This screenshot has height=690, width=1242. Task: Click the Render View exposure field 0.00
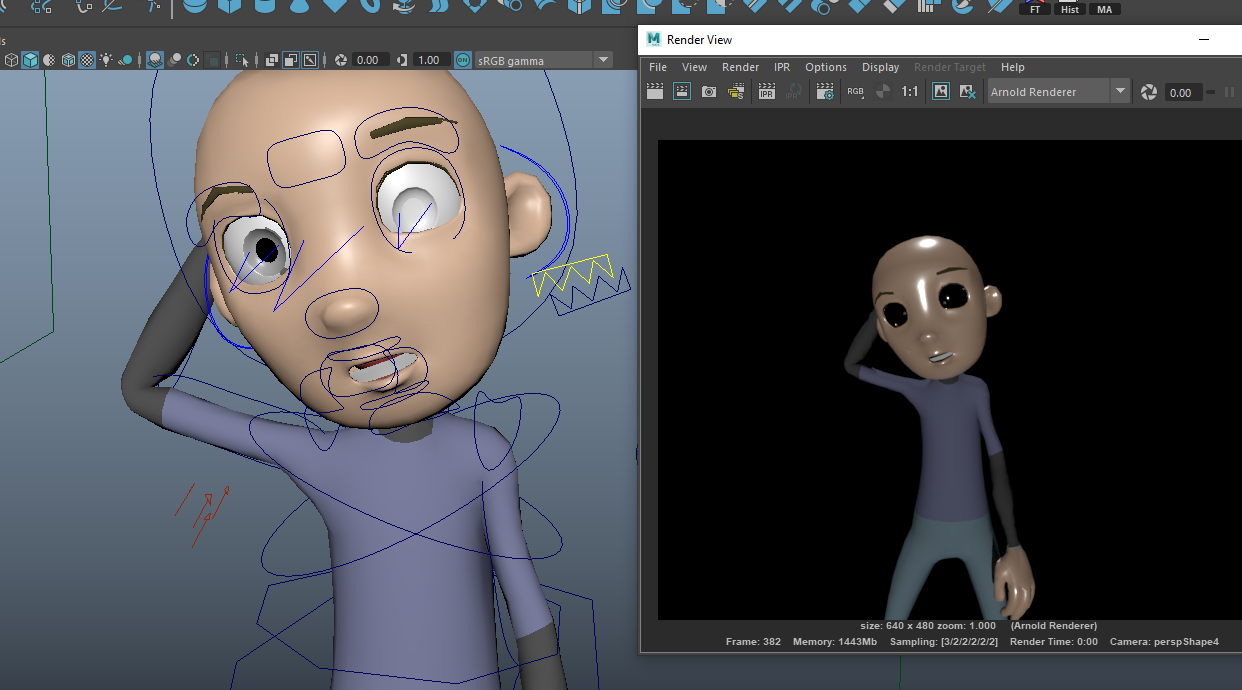[x=1181, y=93]
